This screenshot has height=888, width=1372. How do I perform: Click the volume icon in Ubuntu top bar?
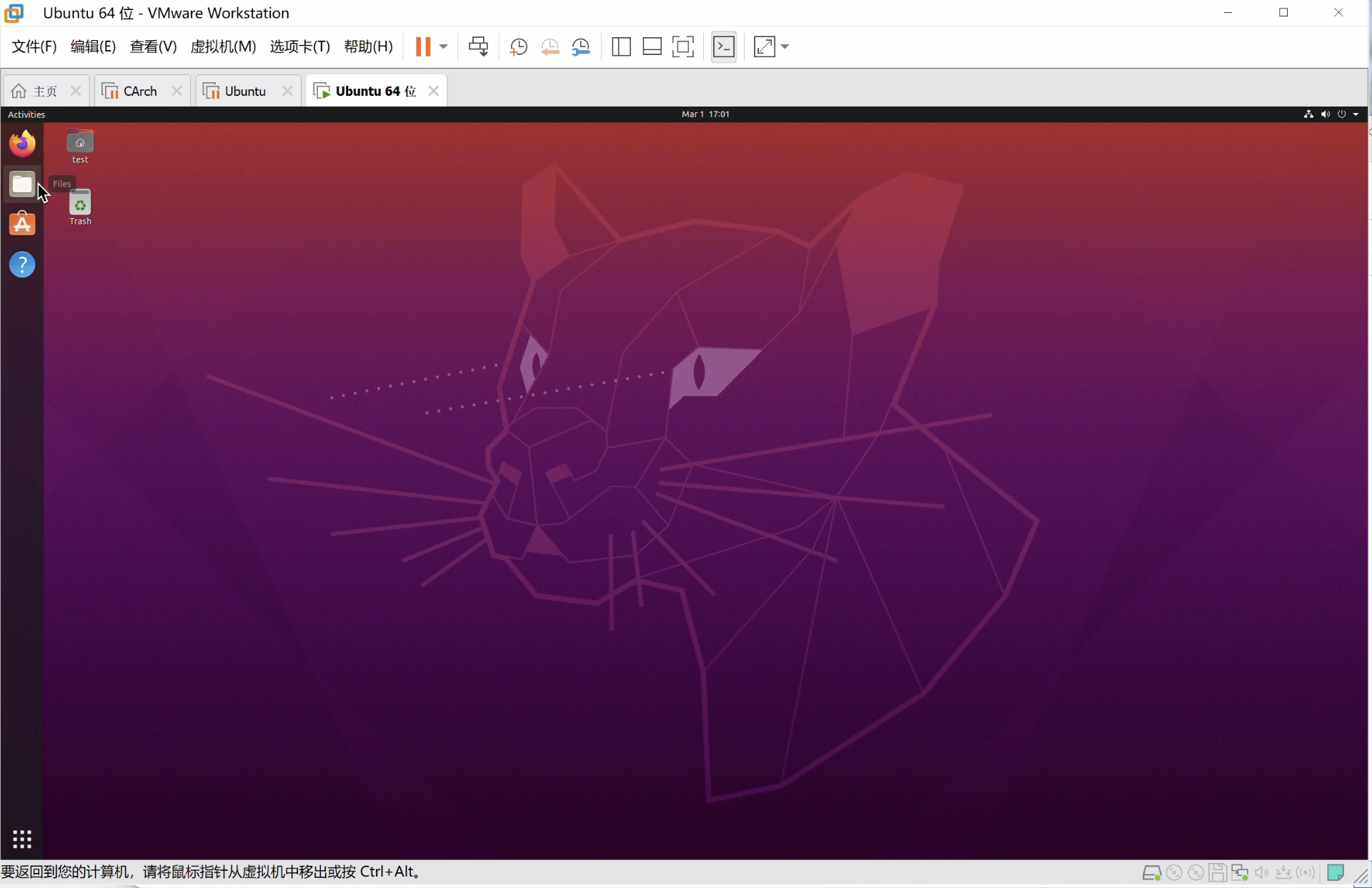[1325, 114]
